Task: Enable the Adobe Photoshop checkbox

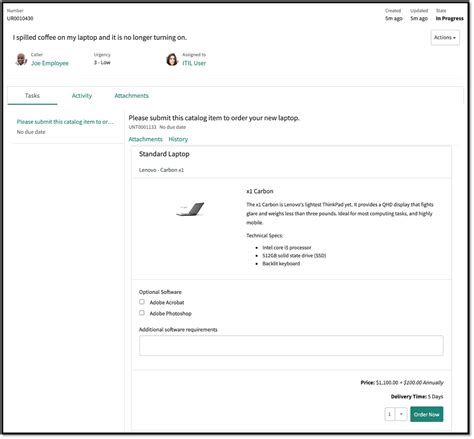Action: [142, 313]
